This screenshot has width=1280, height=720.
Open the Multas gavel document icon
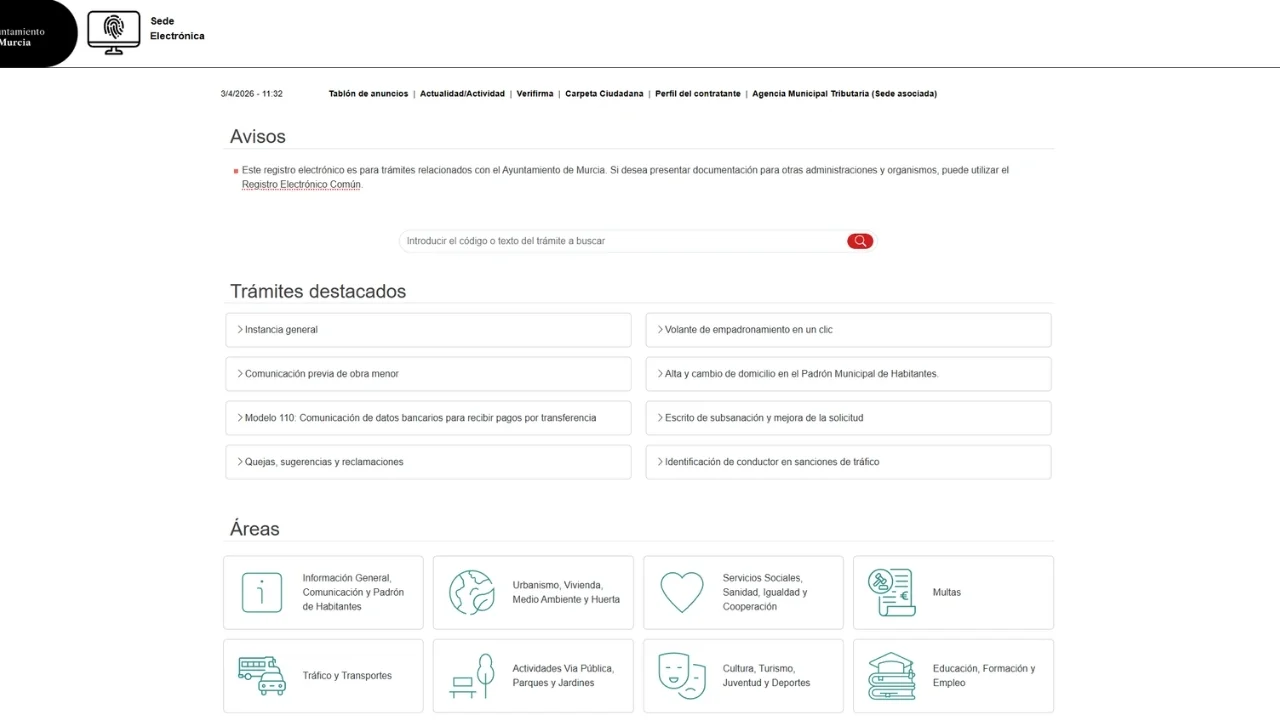(892, 592)
